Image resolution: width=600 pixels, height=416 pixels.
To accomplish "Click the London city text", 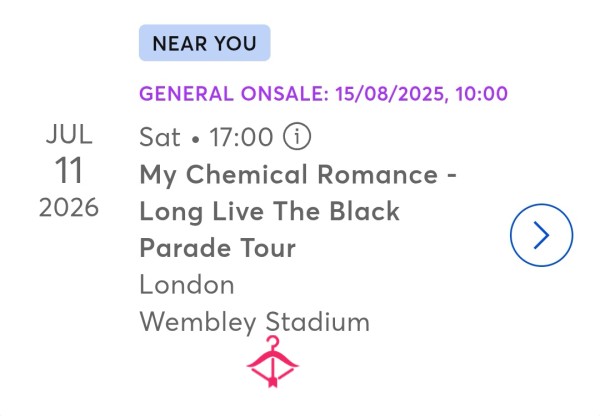I will click(187, 285).
